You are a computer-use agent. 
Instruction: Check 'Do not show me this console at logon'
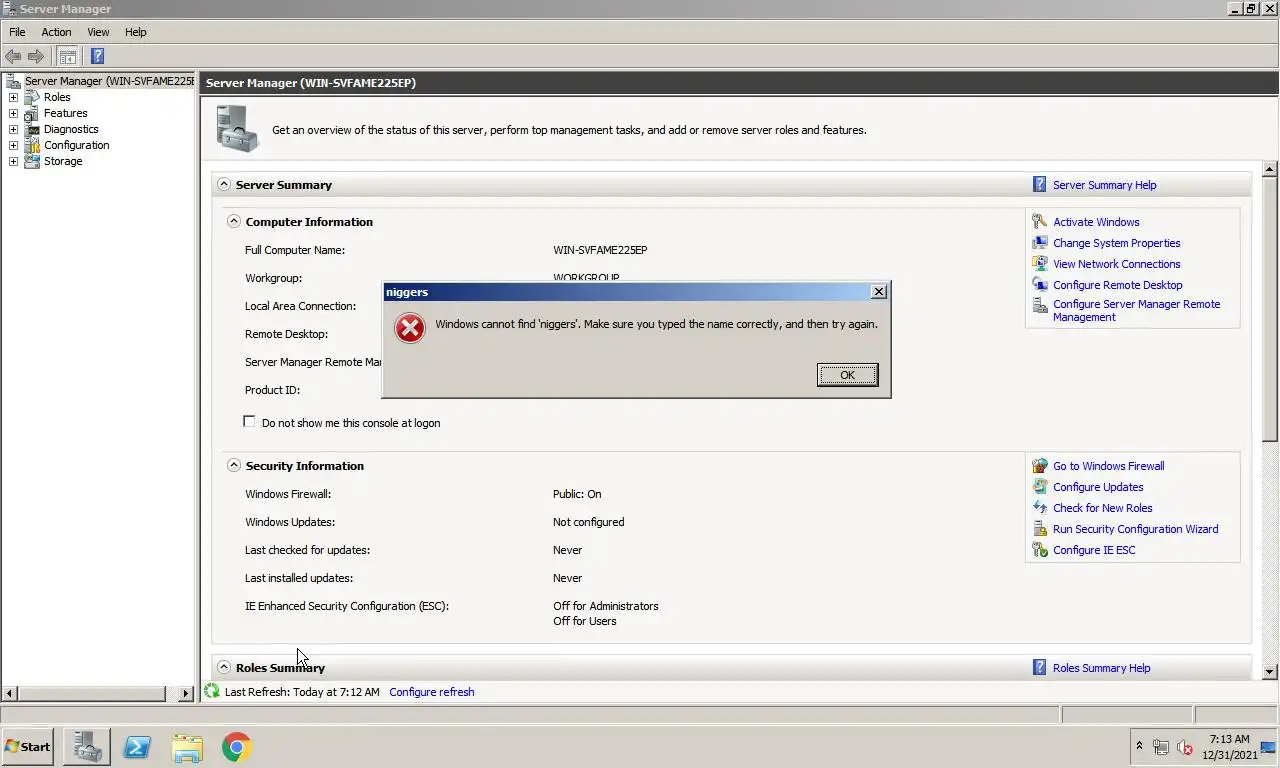(249, 422)
